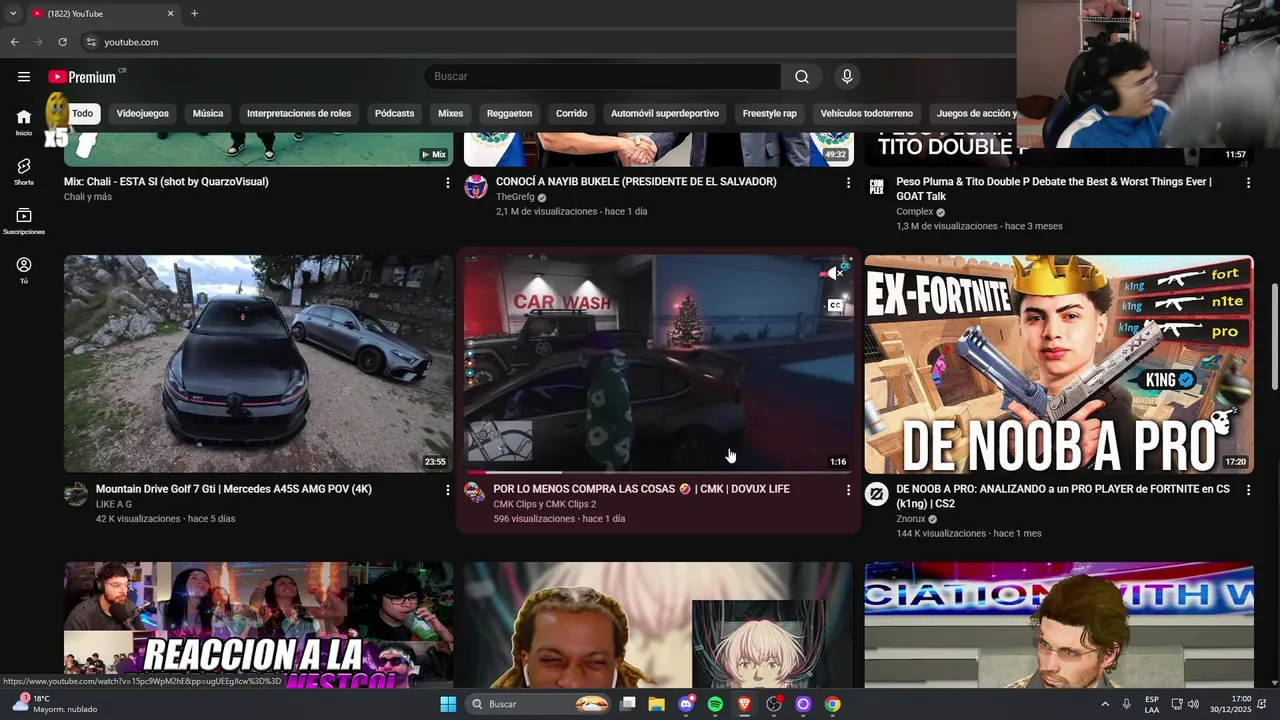Open the YouTube hamburger guide menu
The width and height of the screenshot is (1280, 720).
[x=24, y=77]
